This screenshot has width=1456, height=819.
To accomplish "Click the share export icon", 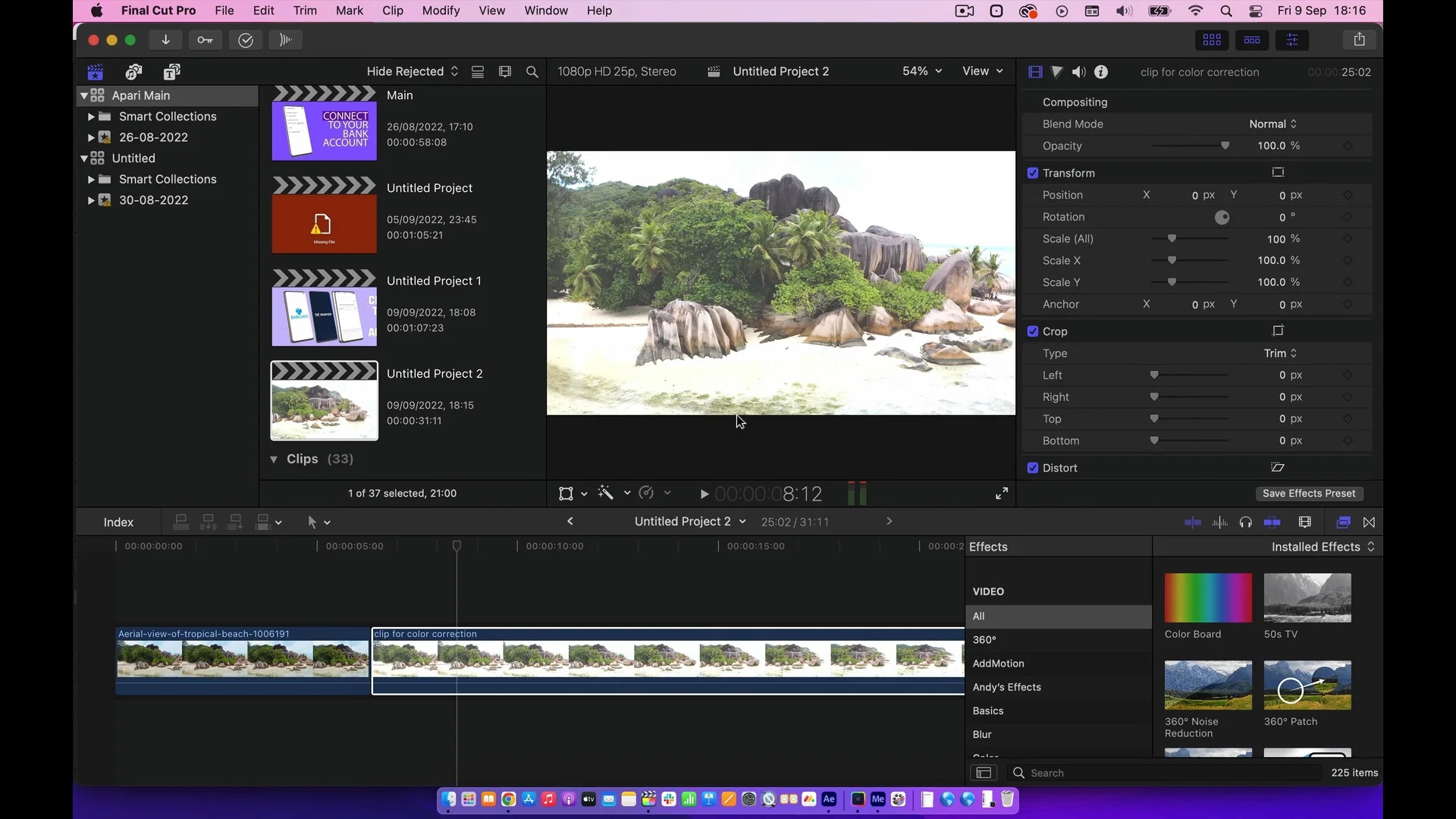I will pos(1360,39).
